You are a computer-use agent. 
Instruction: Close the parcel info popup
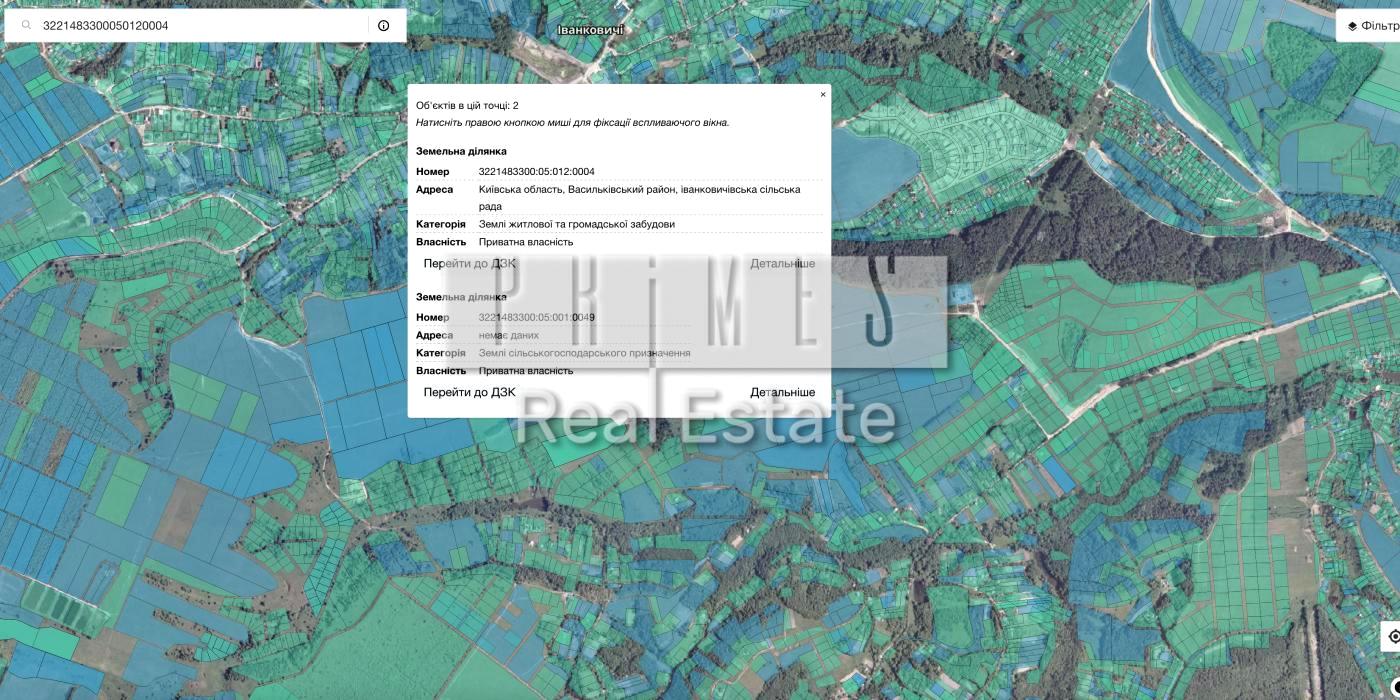(823, 95)
